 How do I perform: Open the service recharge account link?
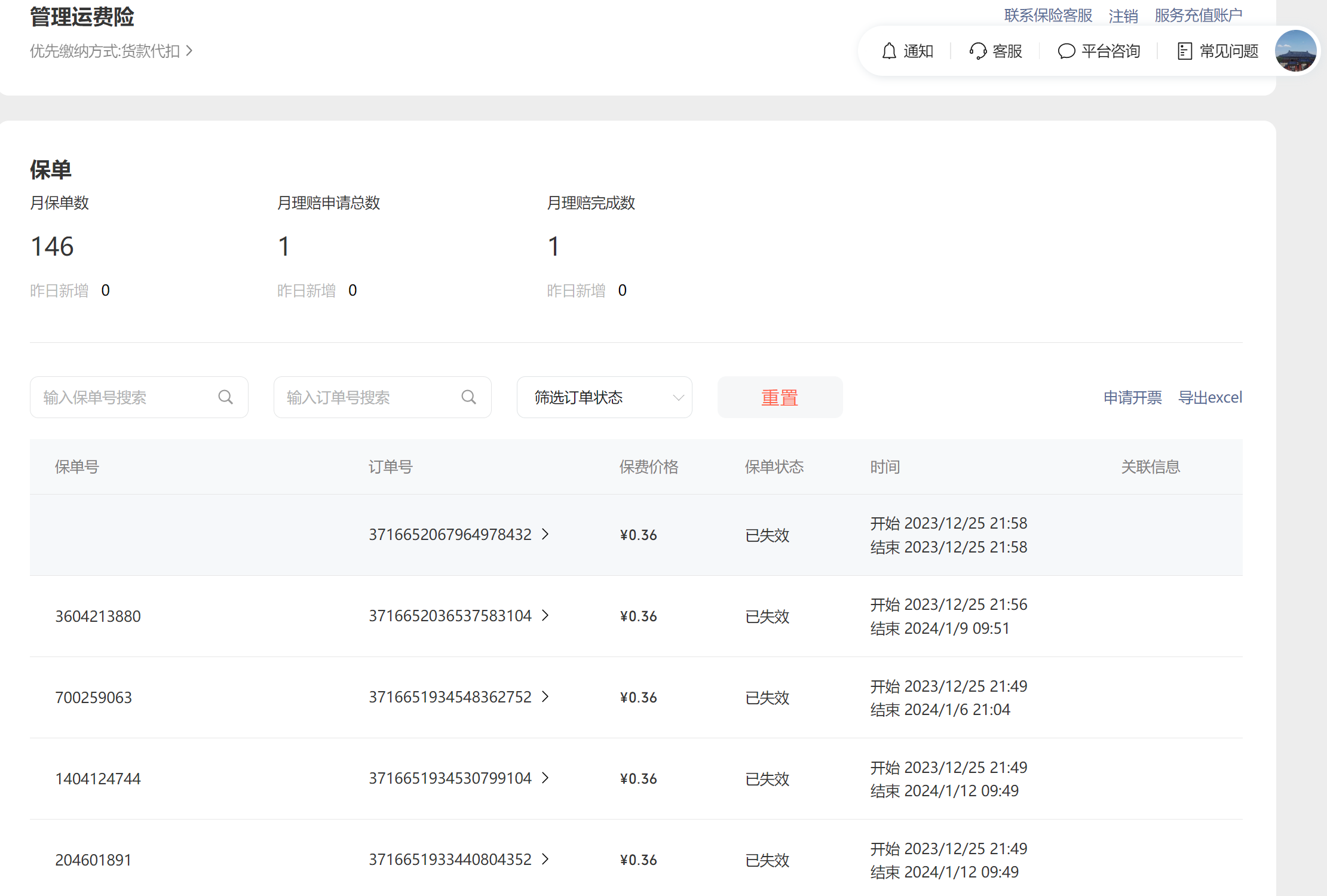point(1198,16)
